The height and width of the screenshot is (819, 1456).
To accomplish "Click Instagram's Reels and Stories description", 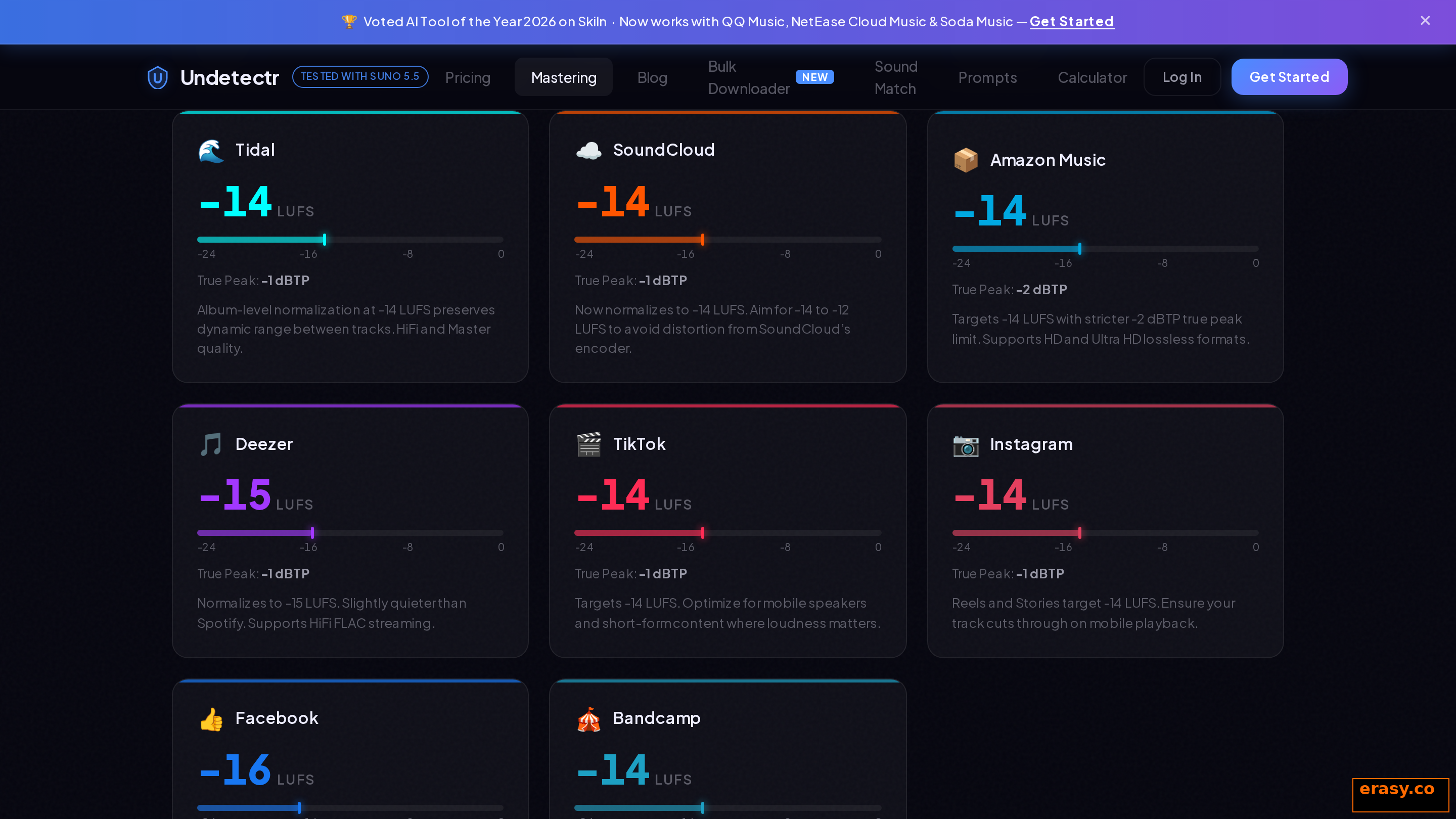I will 1093,613.
